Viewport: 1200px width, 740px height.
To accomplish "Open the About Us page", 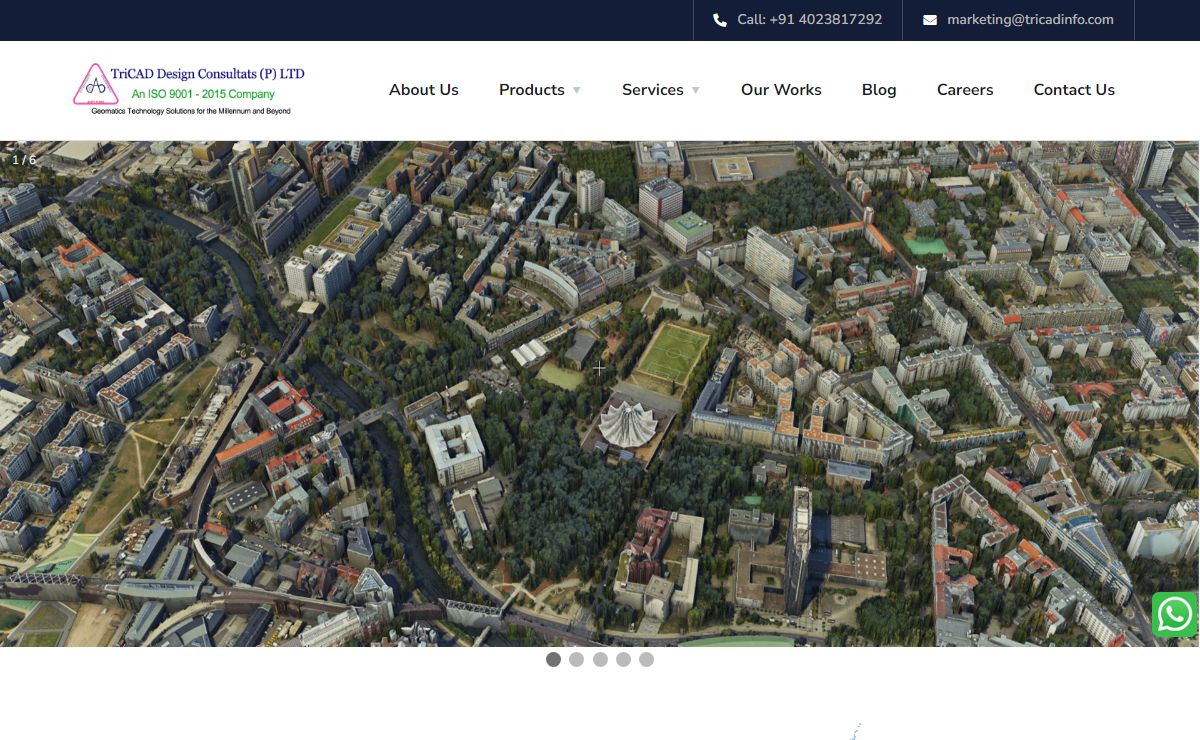I will click(424, 90).
